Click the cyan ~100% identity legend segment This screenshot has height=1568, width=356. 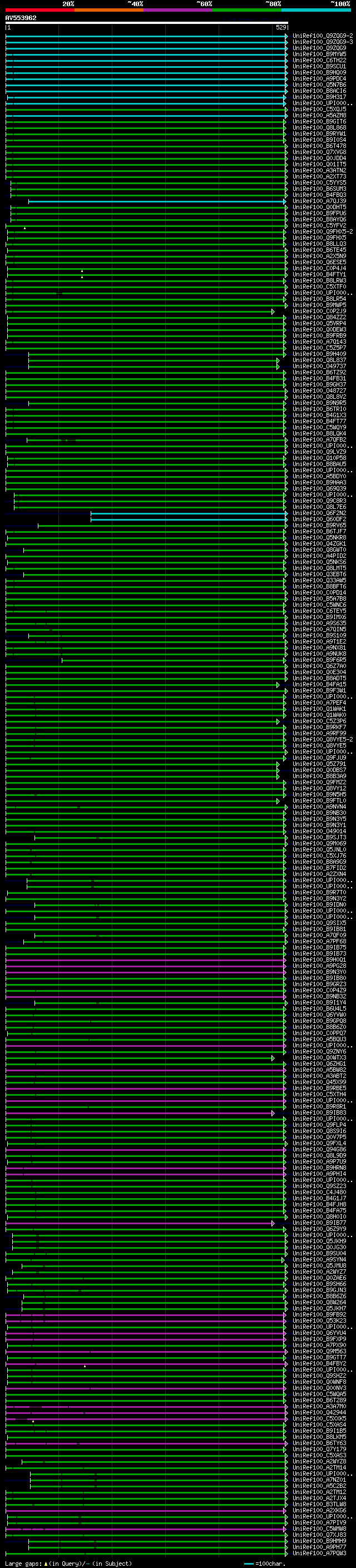pyautogui.click(x=316, y=10)
